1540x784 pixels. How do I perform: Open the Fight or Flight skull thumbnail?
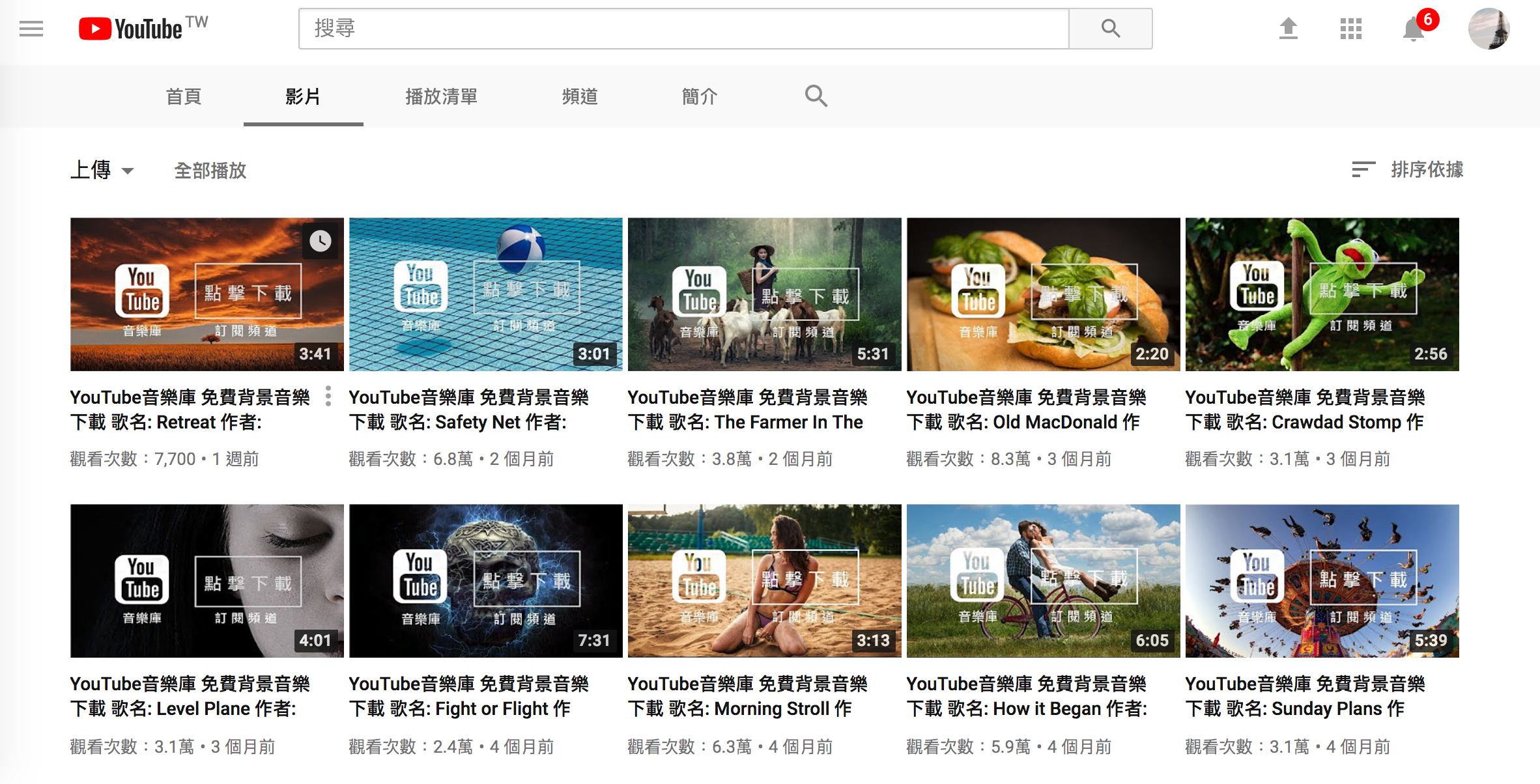coord(485,581)
